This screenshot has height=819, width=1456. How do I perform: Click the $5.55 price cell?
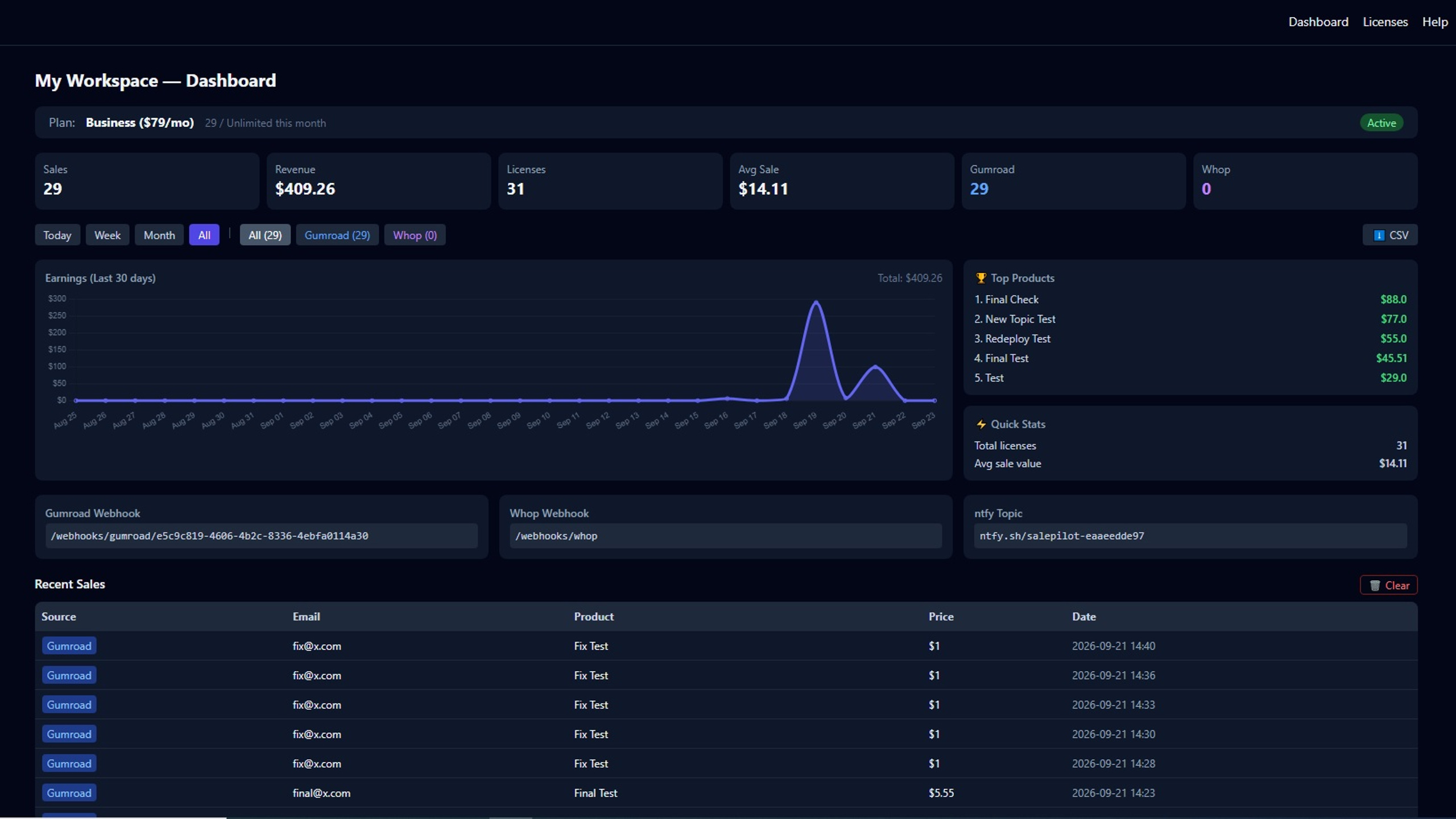(x=941, y=793)
